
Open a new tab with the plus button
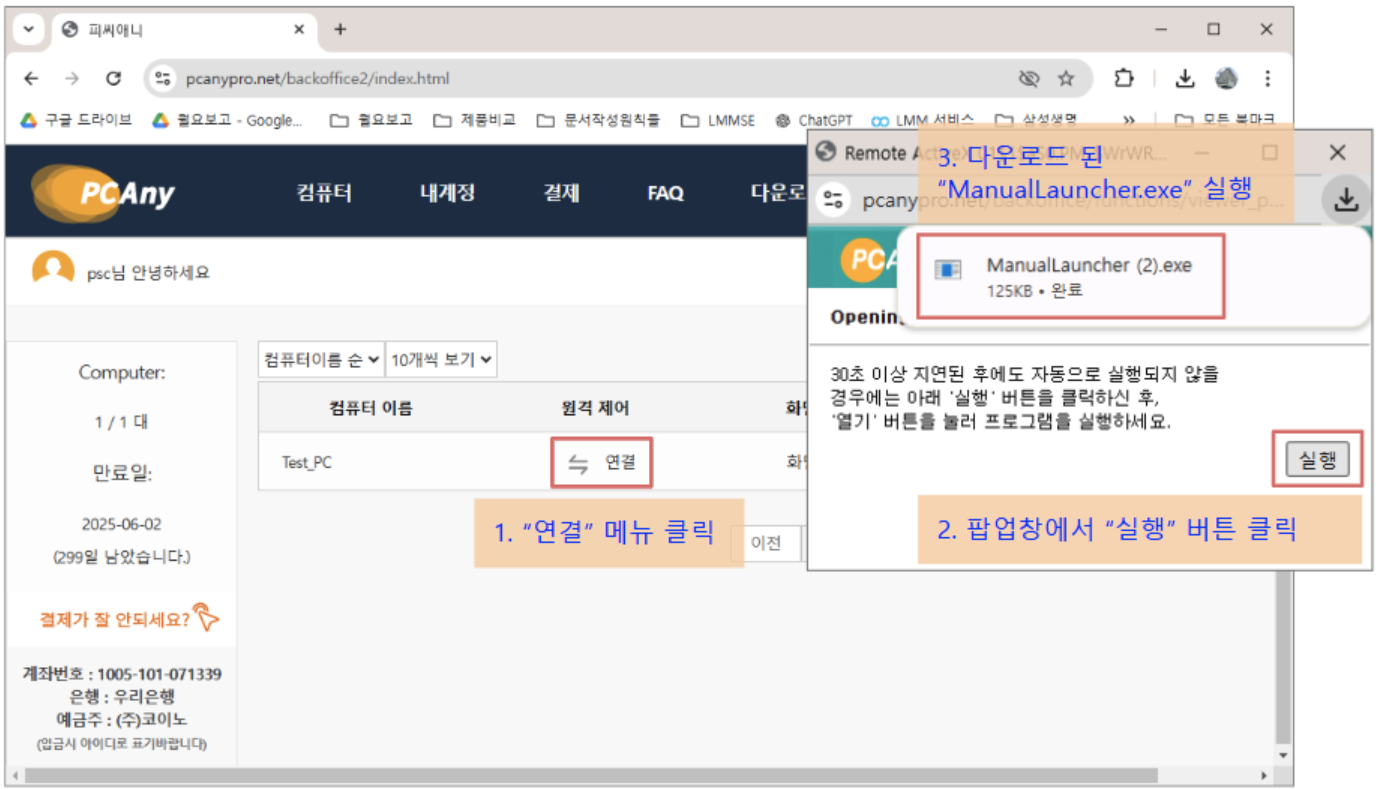tap(340, 29)
